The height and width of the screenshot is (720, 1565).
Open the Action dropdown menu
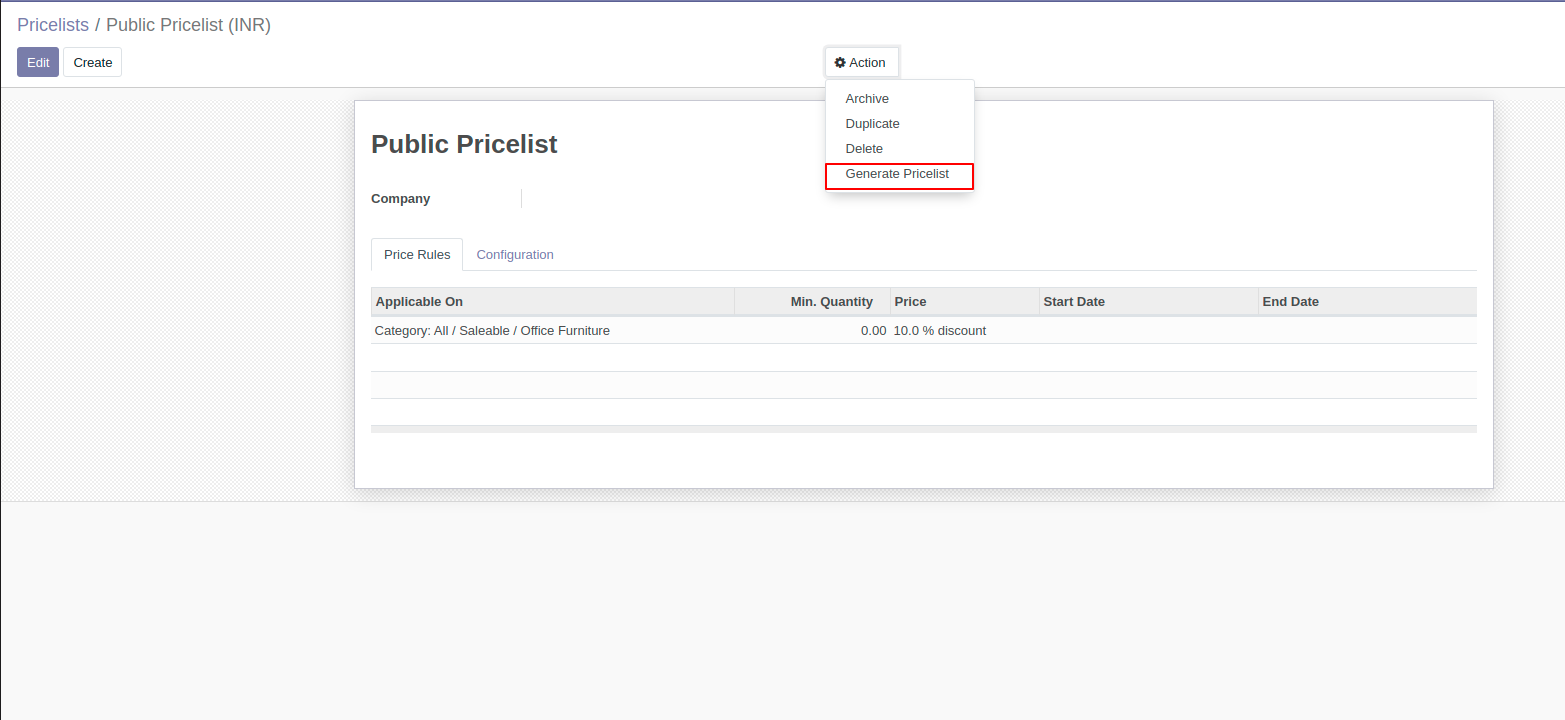(861, 62)
